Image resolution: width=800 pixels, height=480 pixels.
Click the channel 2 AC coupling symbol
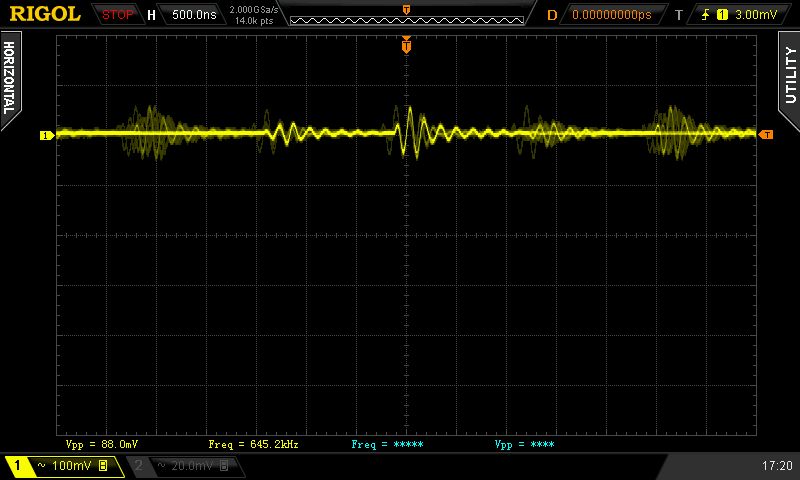[161, 466]
